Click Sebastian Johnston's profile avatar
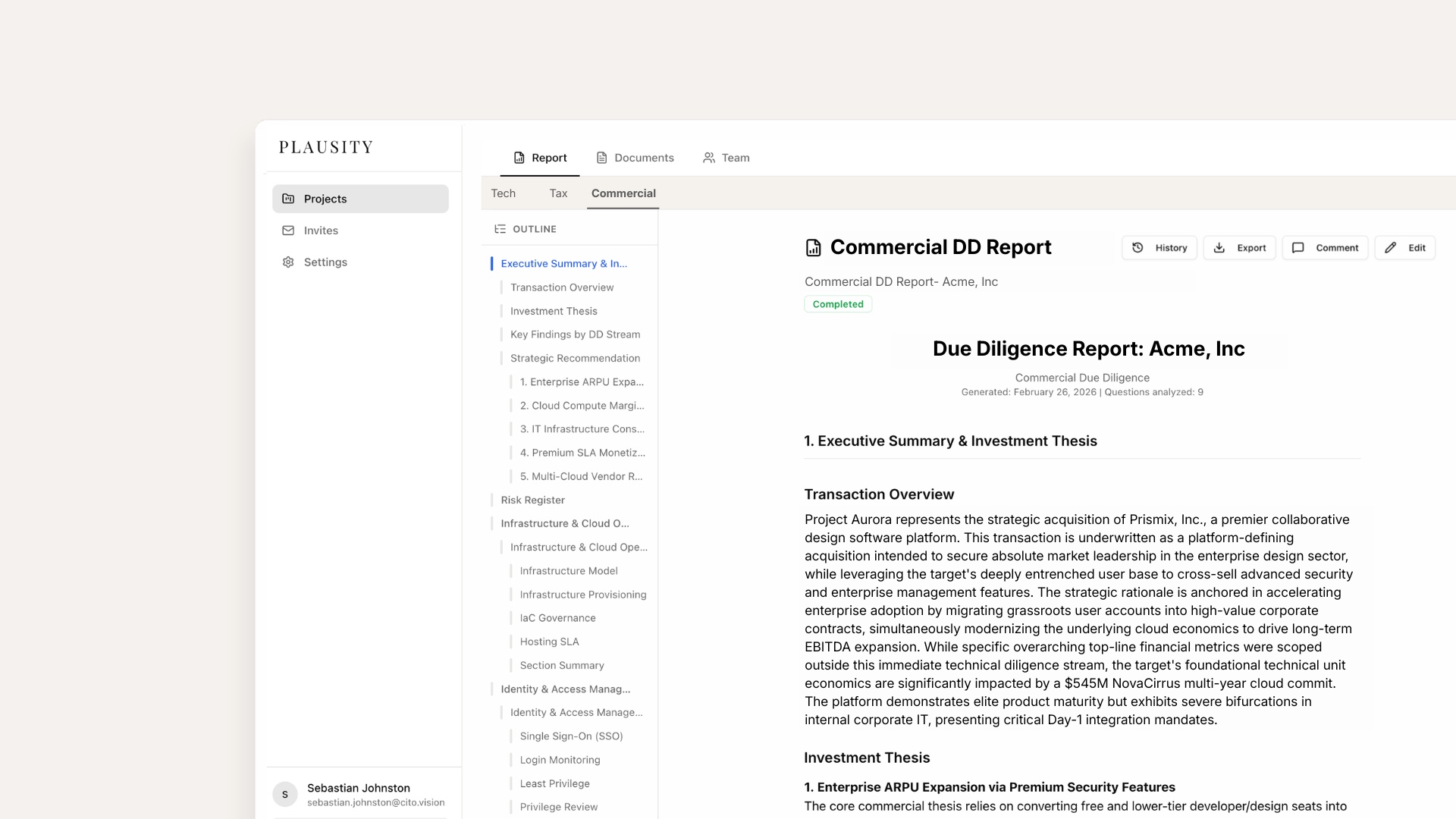Viewport: 1456px width, 819px height. click(x=284, y=794)
